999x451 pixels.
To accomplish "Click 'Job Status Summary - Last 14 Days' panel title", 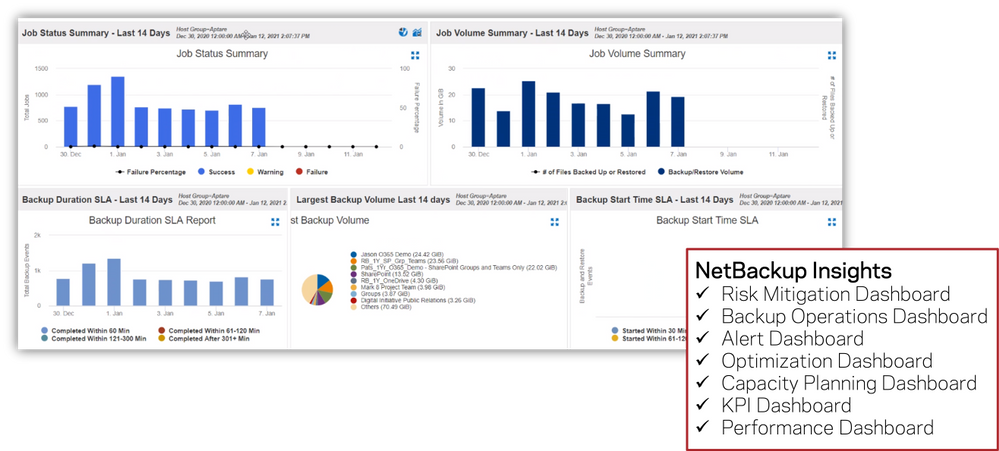I will point(96,32).
